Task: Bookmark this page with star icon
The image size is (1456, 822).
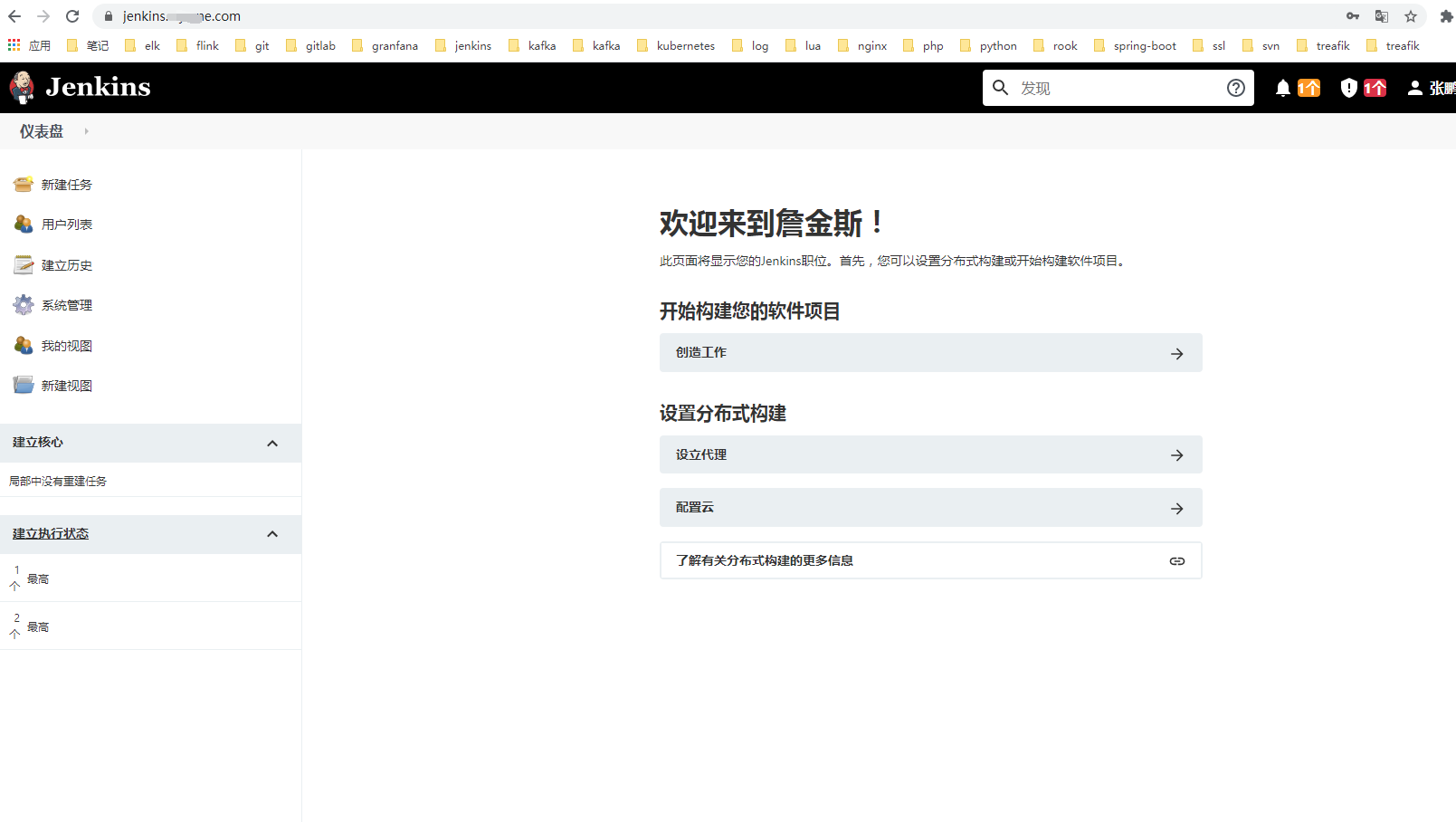Action: pyautogui.click(x=1411, y=16)
